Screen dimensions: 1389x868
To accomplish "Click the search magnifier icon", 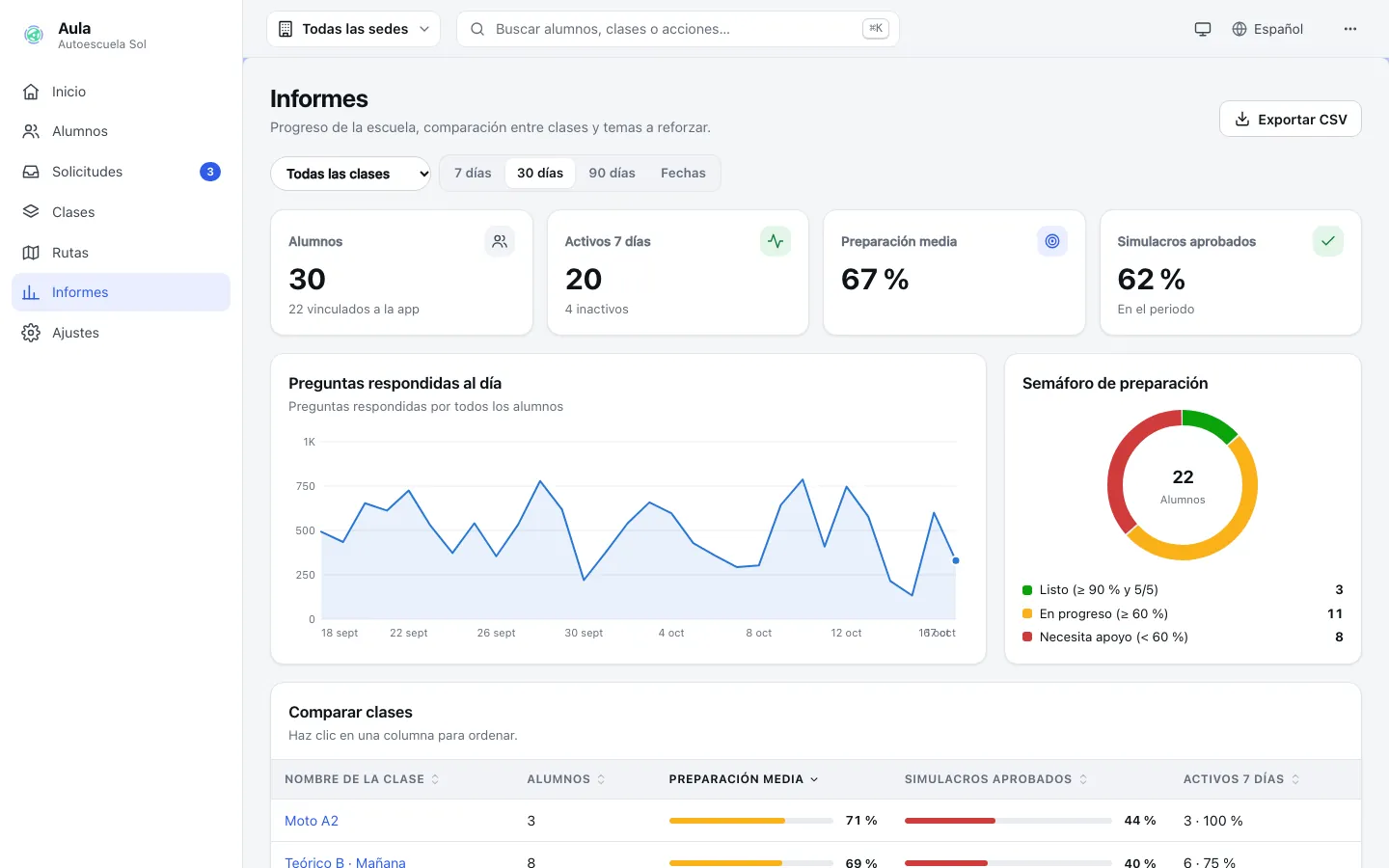I will coord(477,29).
